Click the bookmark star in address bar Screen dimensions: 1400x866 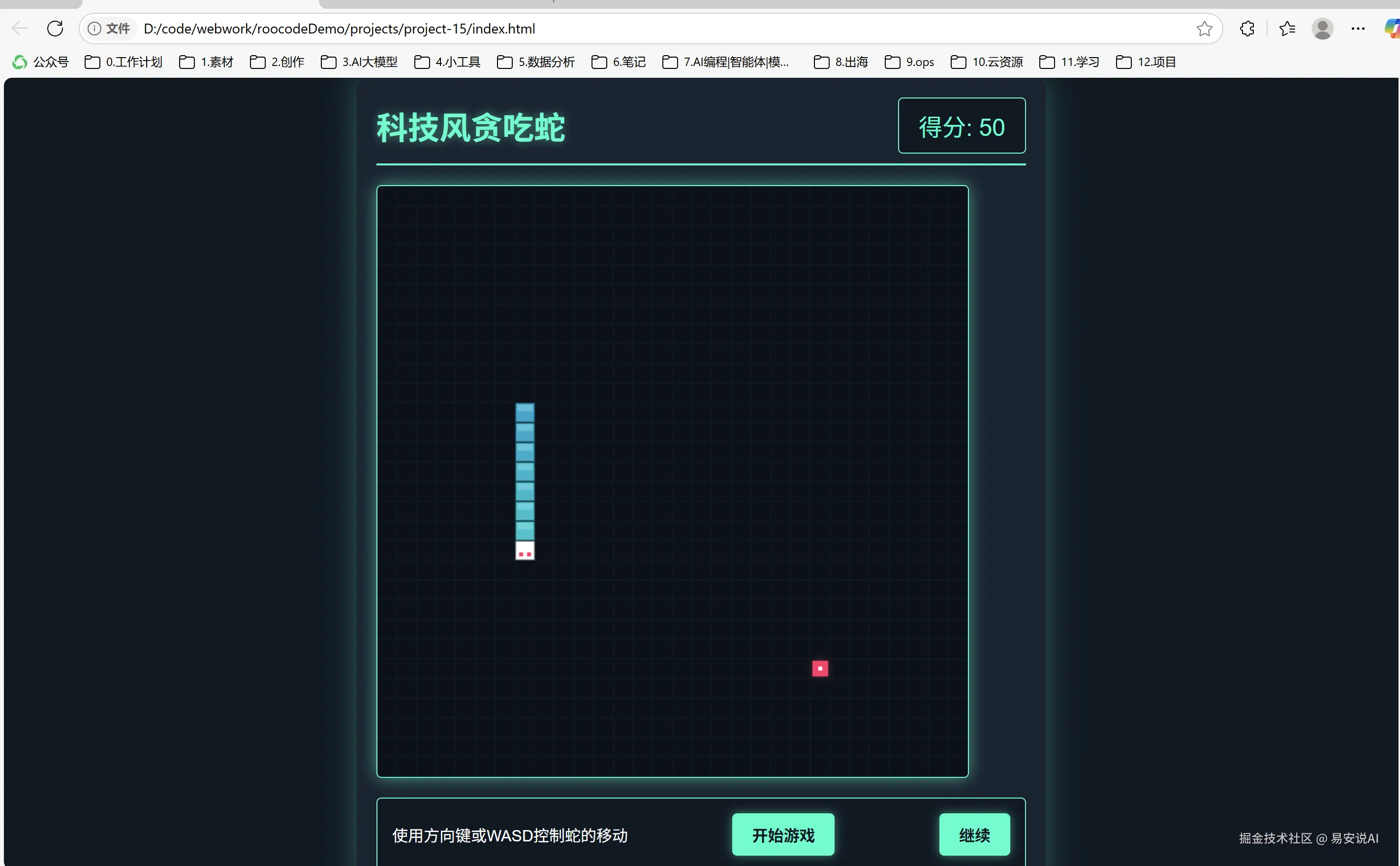1204,29
